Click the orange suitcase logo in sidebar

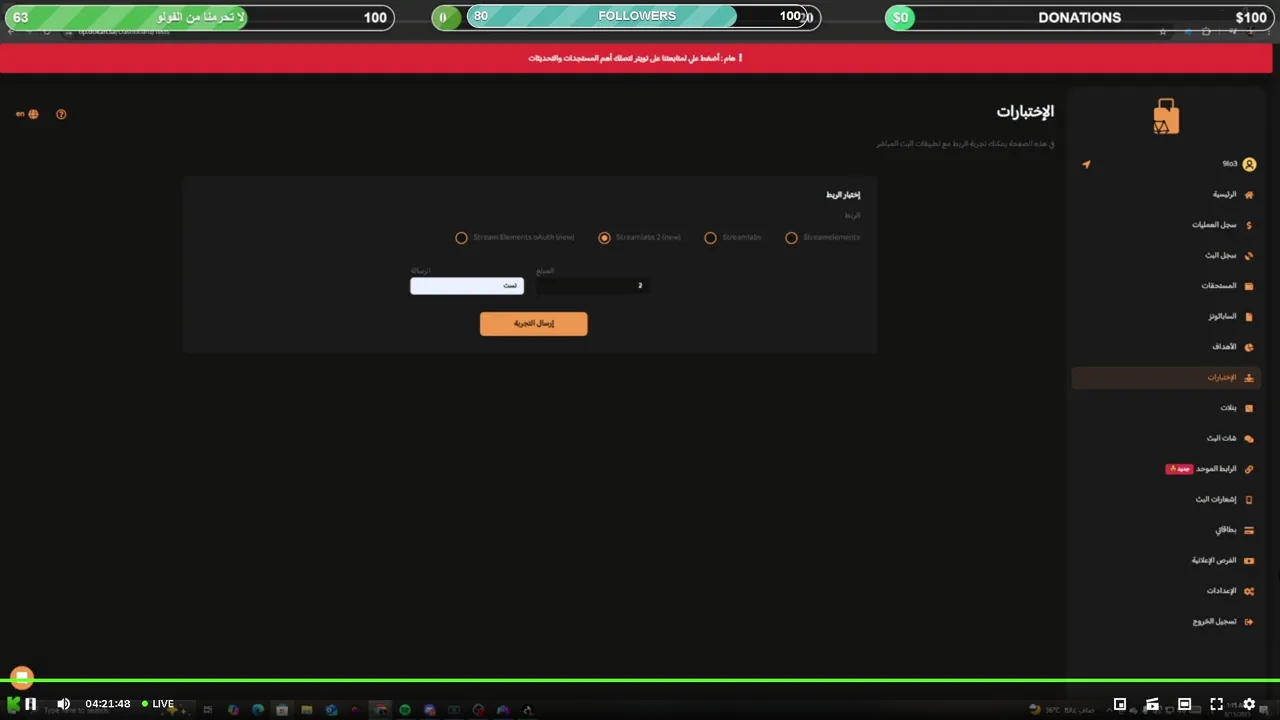click(x=1166, y=116)
